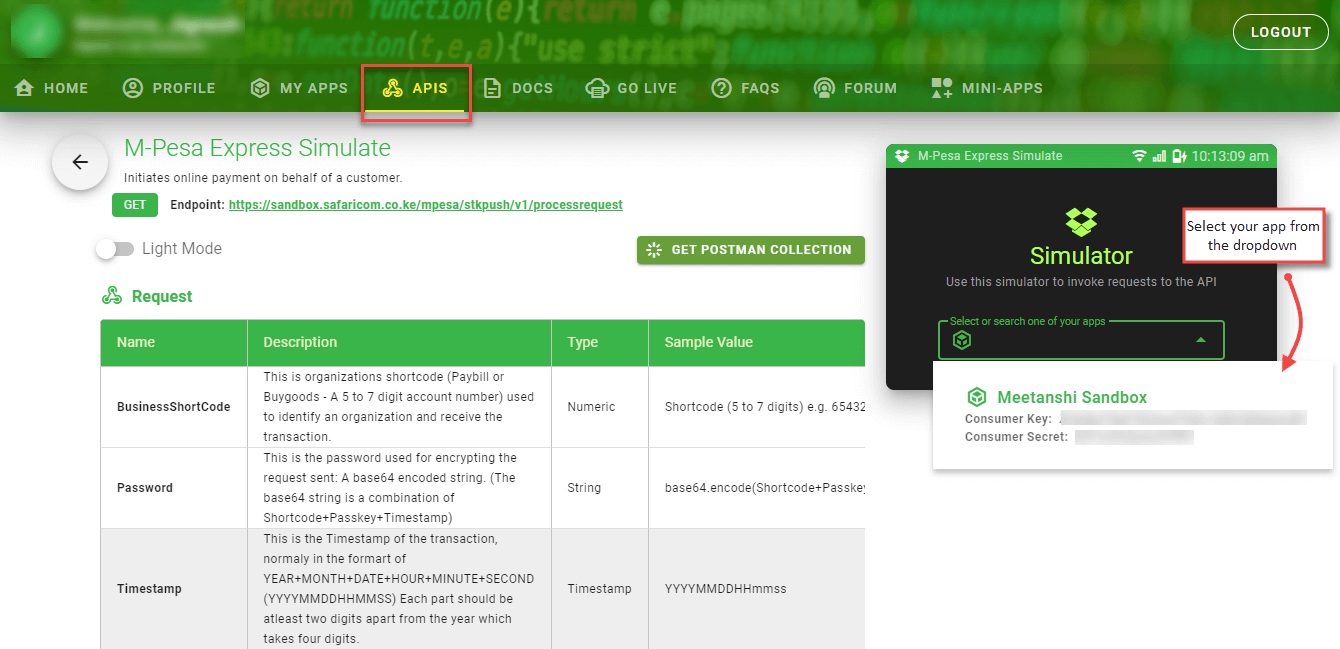Screen dimensions: 1340x649
Task: Open the Mini-Apps menu item
Action: pyautogui.click(x=986, y=88)
